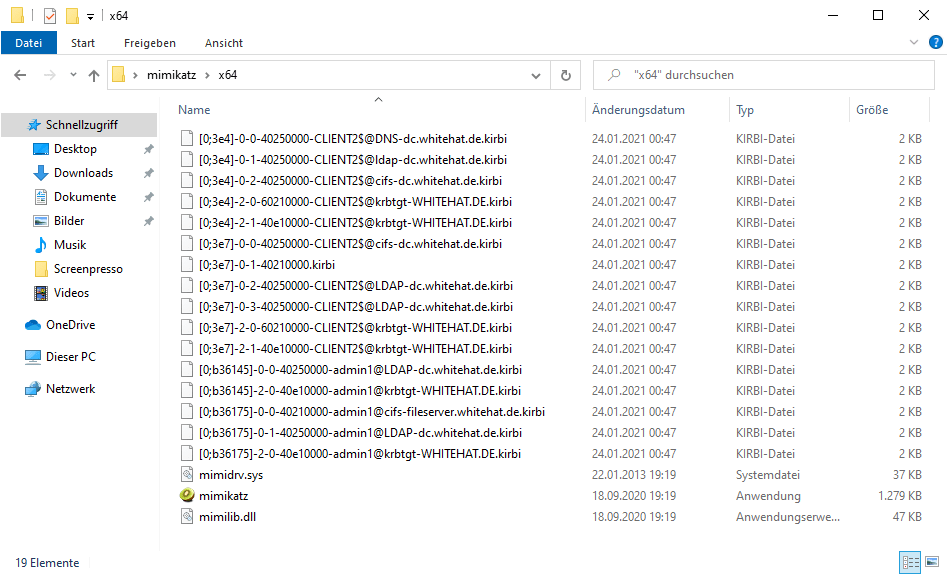Click the pin icon next to Bilder
This screenshot has width=948, height=575.
(x=148, y=221)
